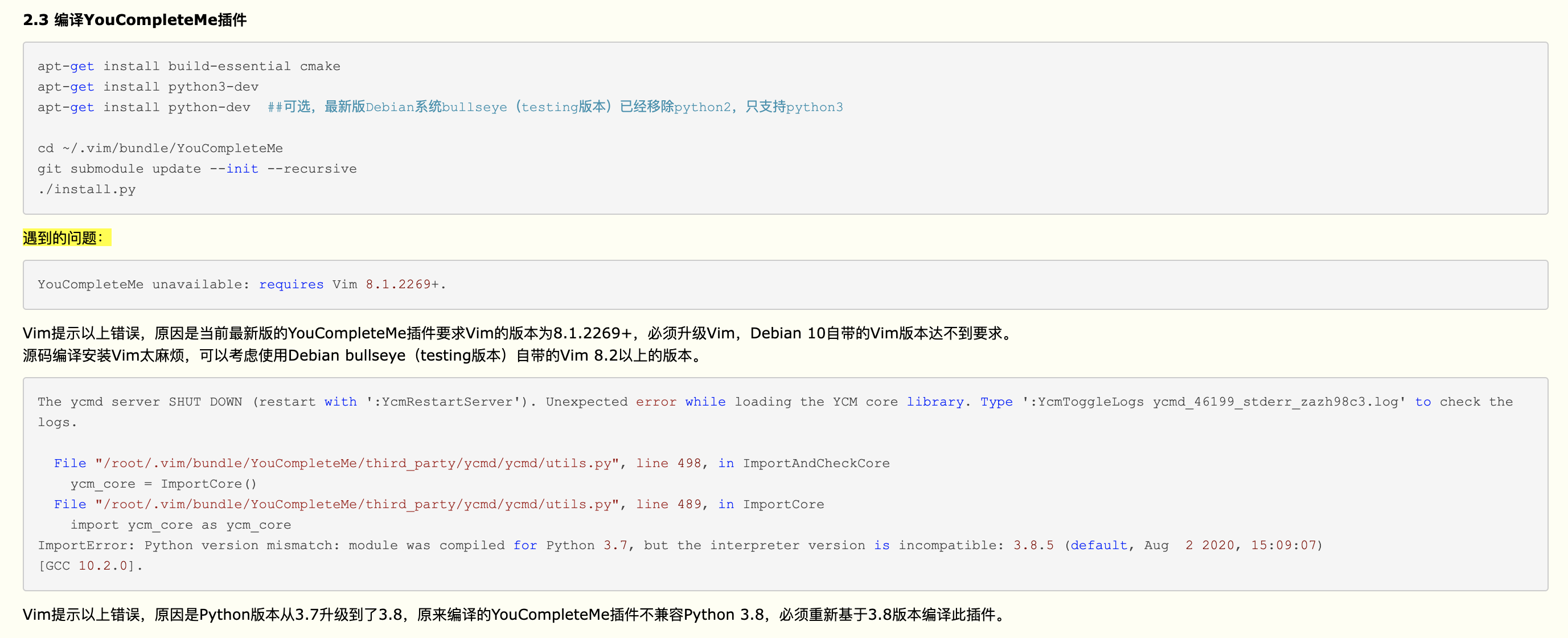The height and width of the screenshot is (638, 1568).
Task: Click the highlighted text '遇到的问题:'
Action: (x=67, y=238)
